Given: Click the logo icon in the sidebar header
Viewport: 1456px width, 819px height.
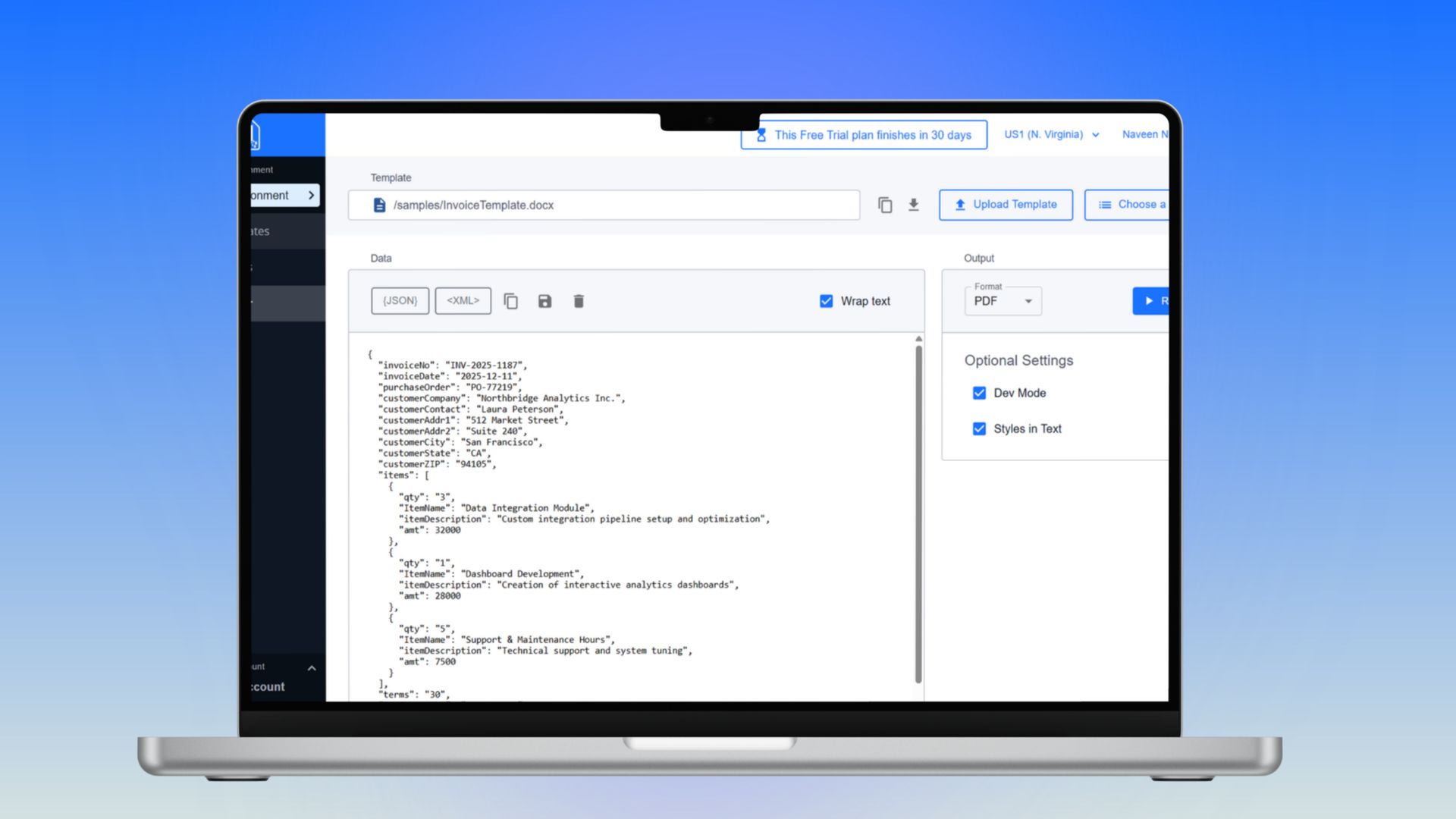Looking at the screenshot, I should coord(256,136).
